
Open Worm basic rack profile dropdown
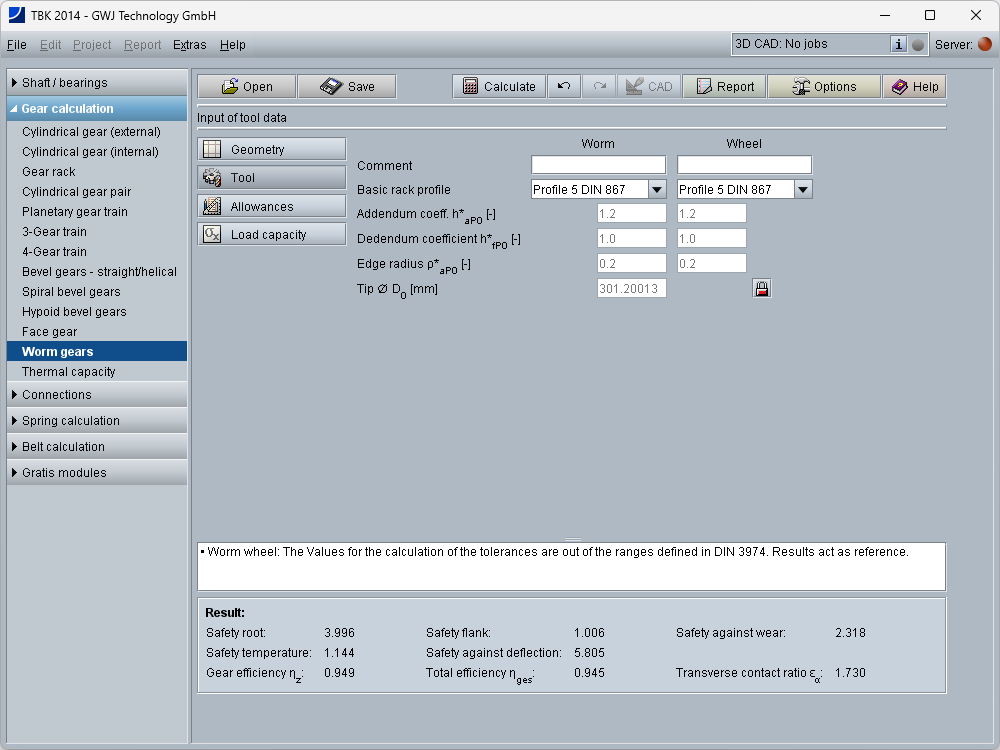point(657,190)
